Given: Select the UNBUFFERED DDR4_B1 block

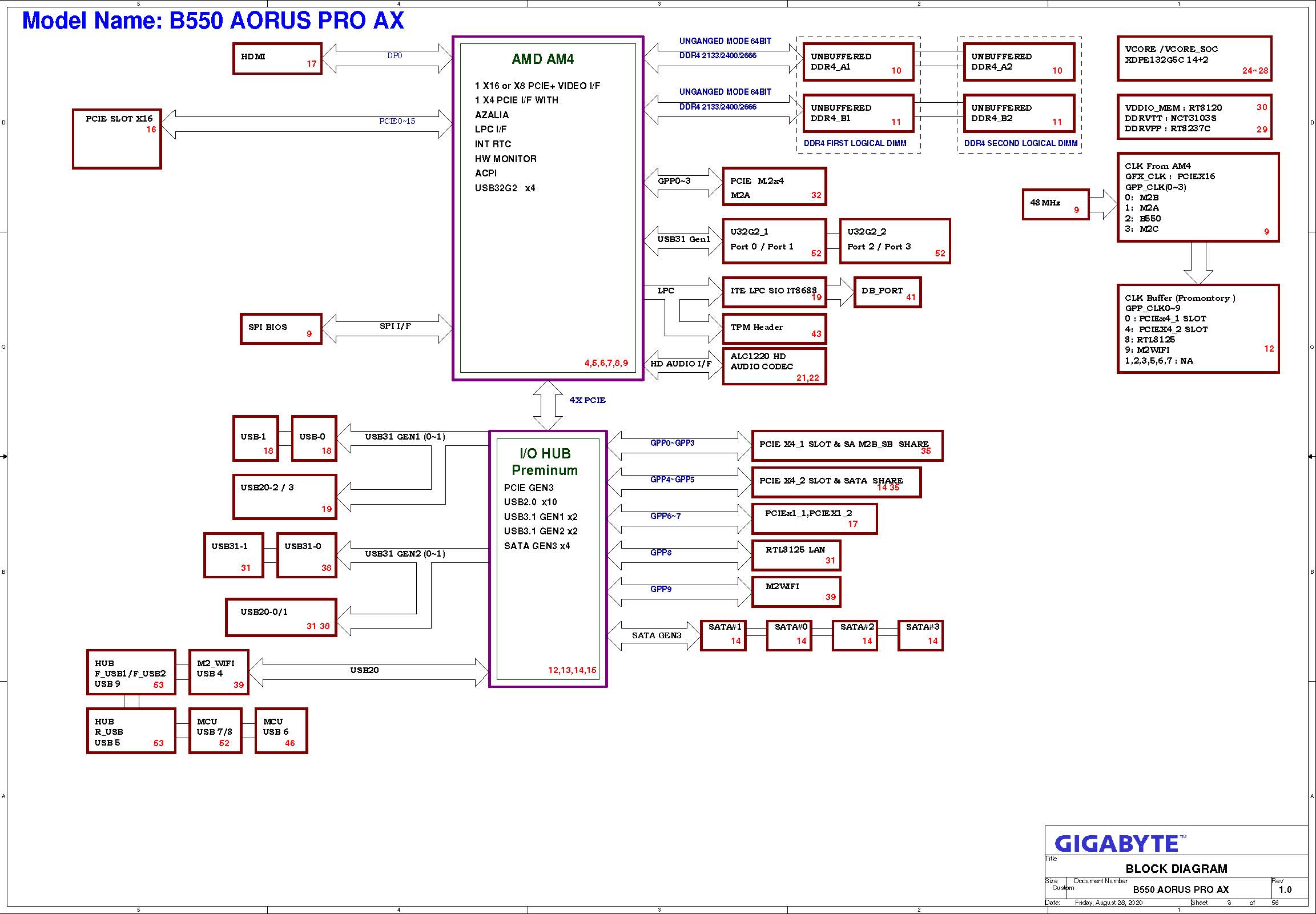Looking at the screenshot, I should 859,114.
